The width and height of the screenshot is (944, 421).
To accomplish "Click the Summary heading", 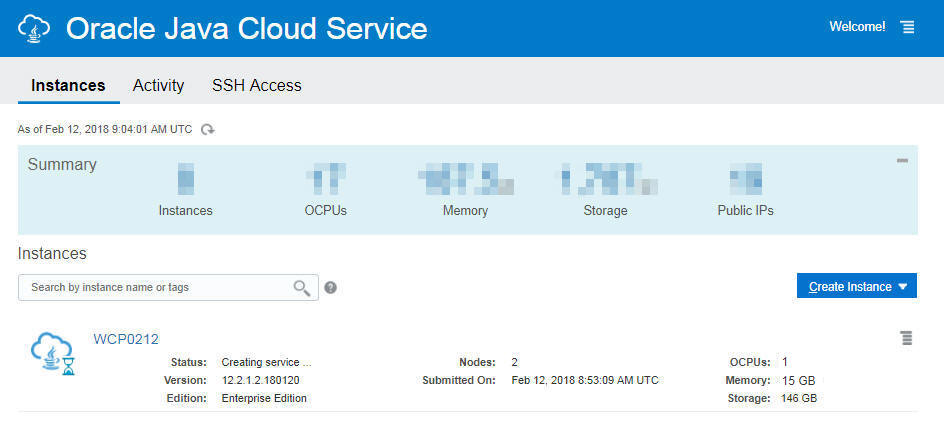I will click(62, 165).
